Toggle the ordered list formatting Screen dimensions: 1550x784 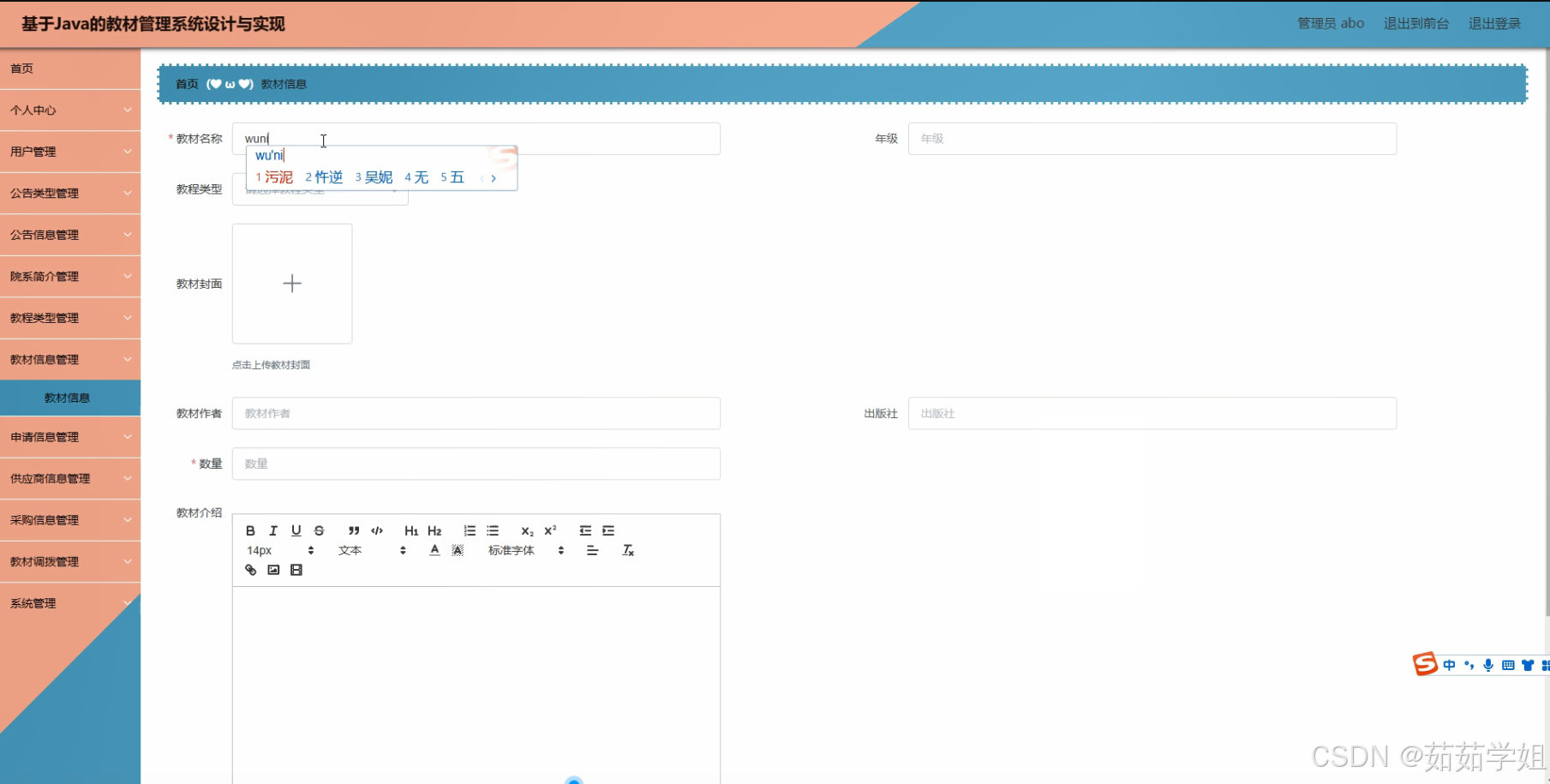tap(469, 530)
